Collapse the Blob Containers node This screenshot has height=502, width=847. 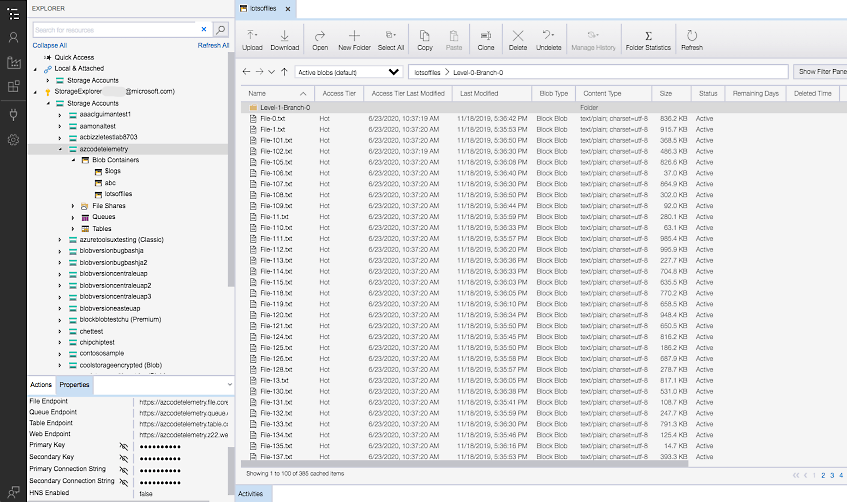[x=73, y=160]
